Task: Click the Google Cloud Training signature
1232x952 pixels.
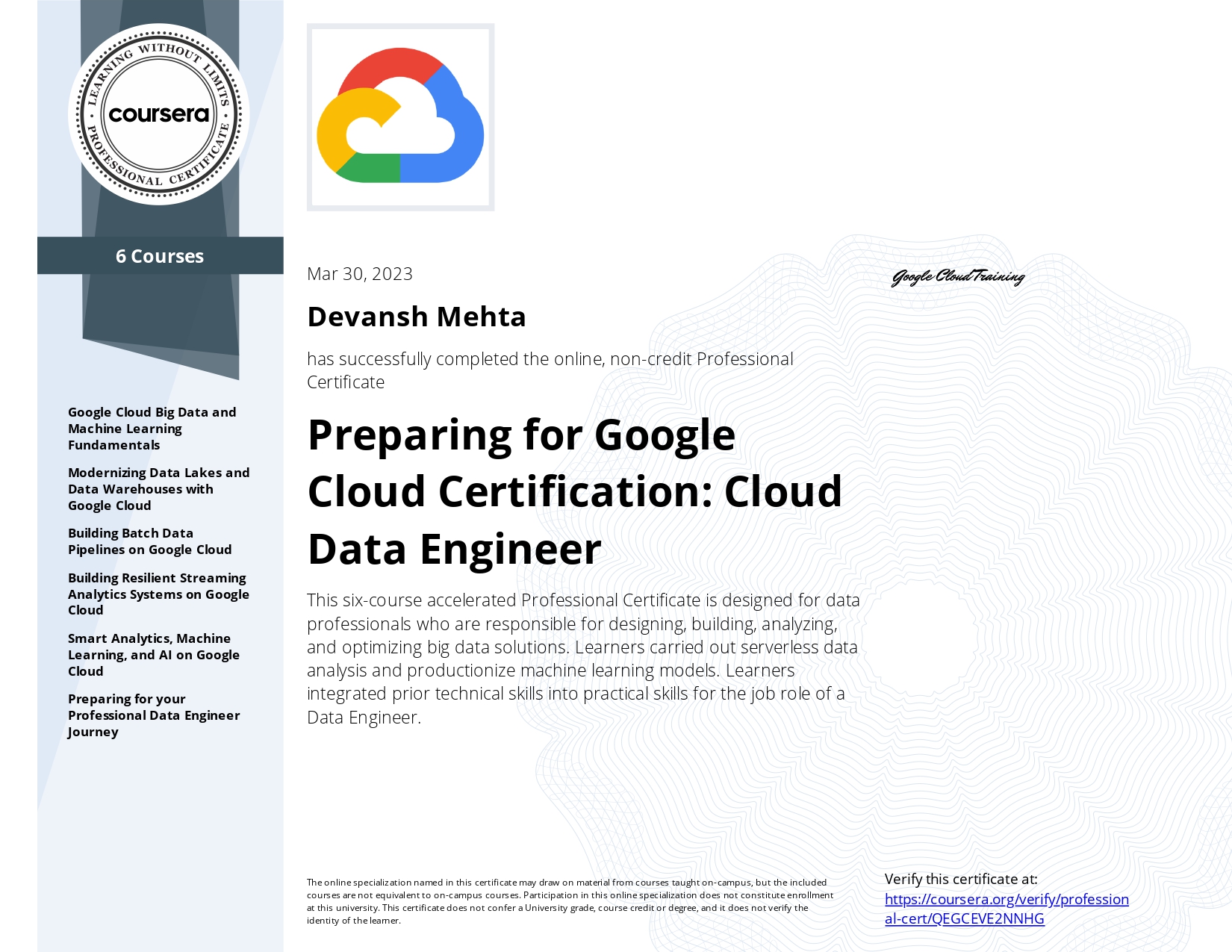Action: [958, 277]
